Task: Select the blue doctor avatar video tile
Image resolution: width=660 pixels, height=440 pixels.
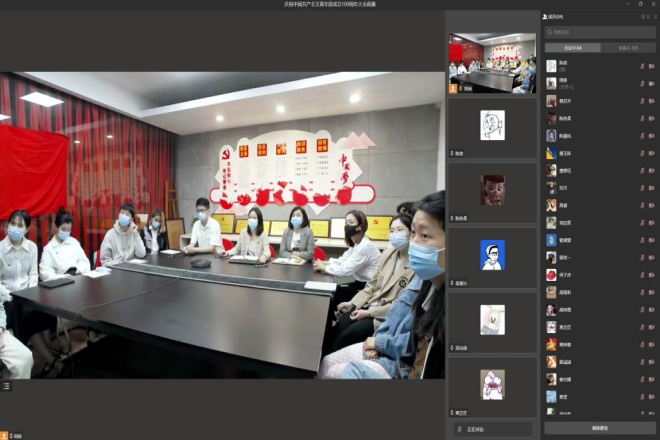Action: click(x=492, y=255)
